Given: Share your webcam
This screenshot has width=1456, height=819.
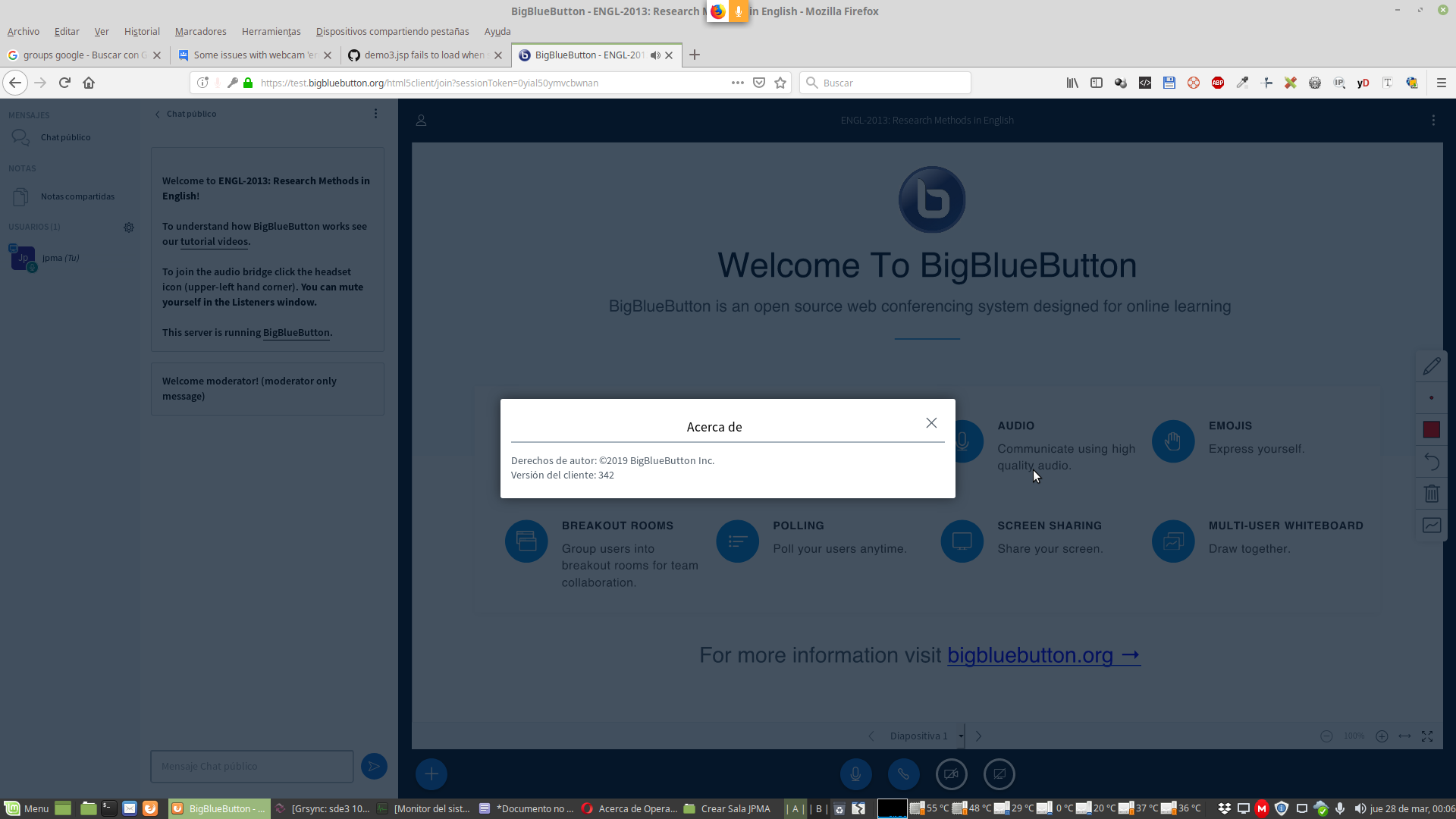Looking at the screenshot, I should [x=952, y=773].
